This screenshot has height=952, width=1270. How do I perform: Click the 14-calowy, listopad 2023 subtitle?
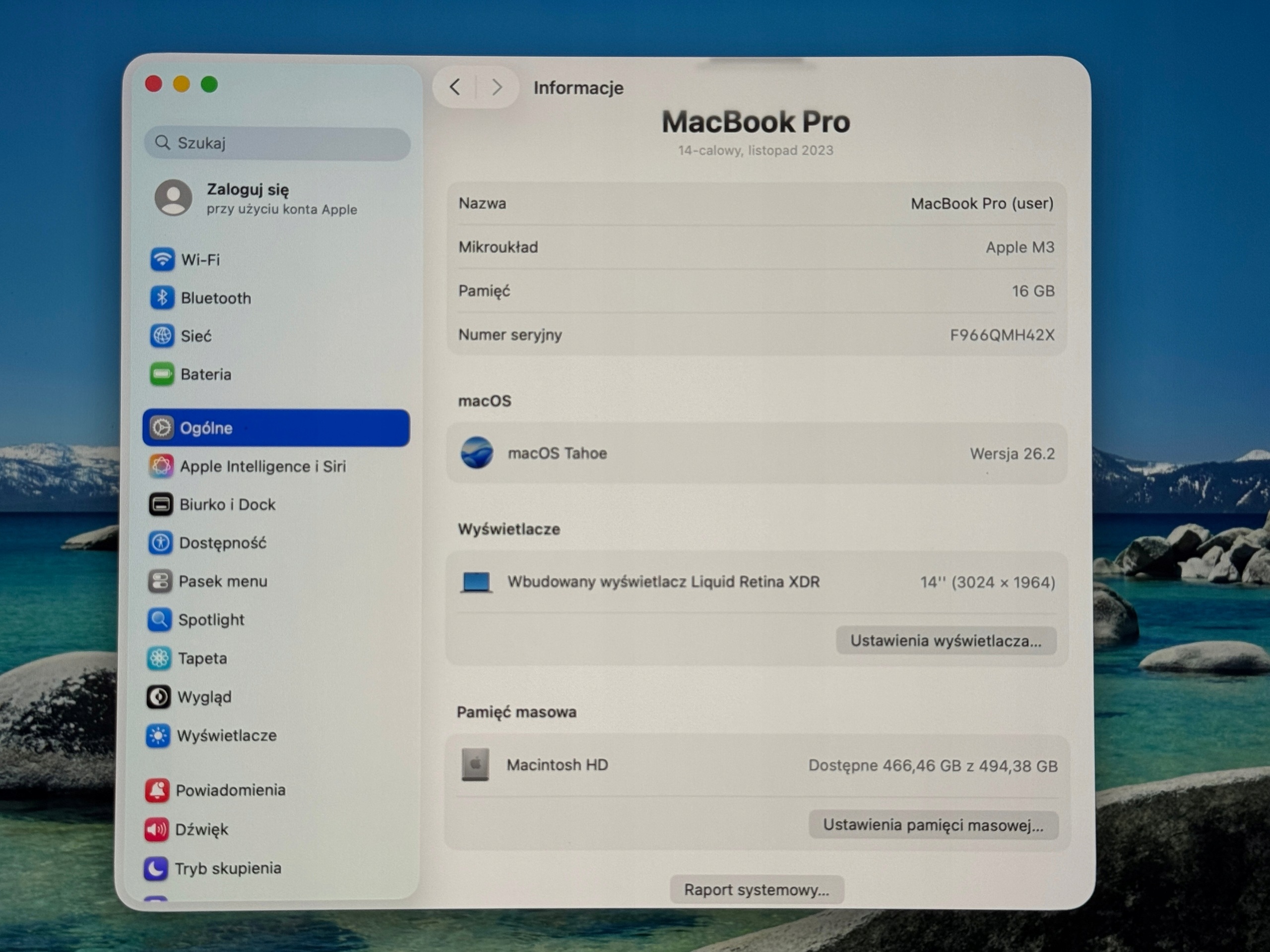click(x=756, y=150)
